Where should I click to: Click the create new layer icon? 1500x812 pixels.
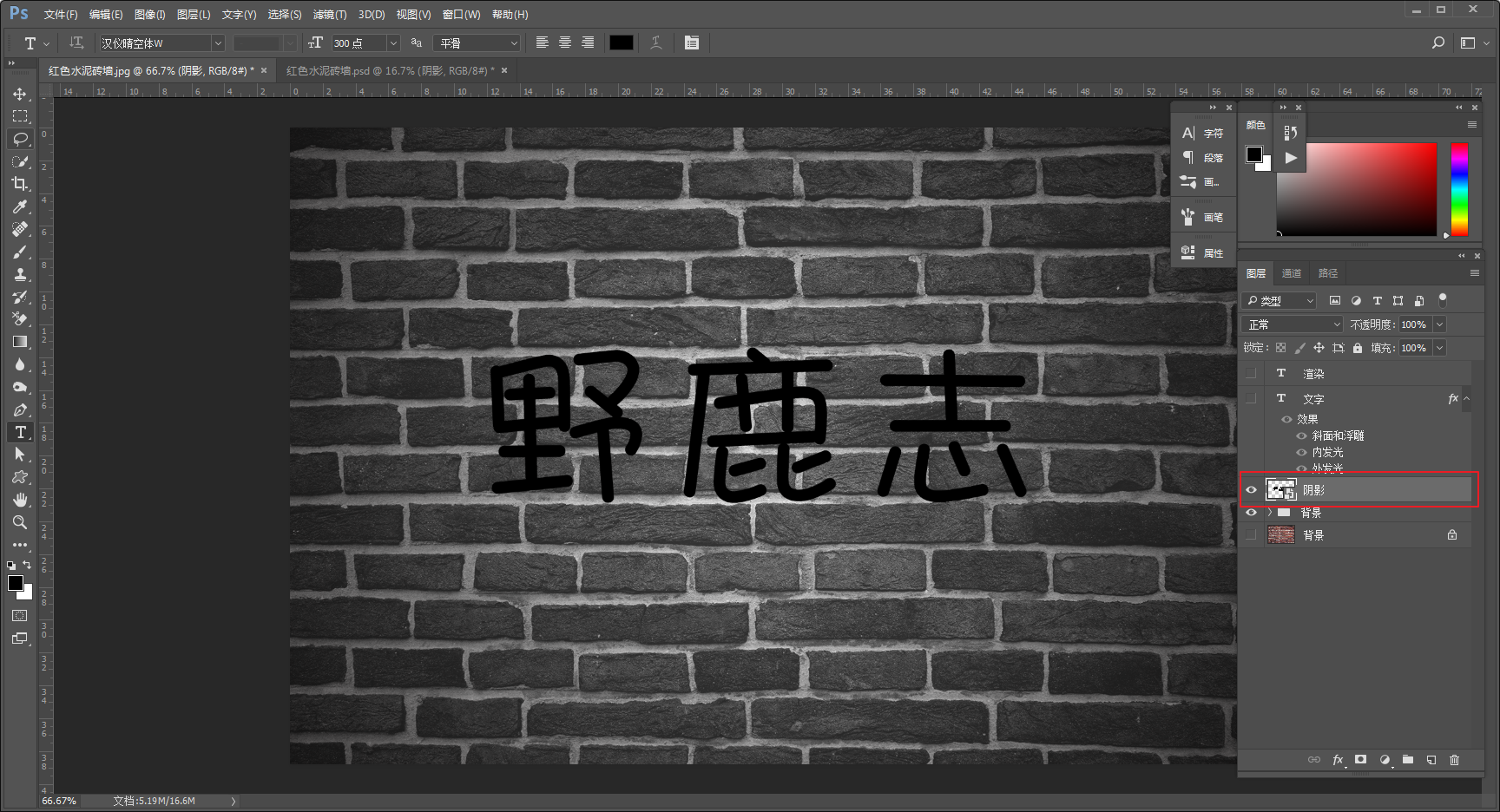(1431, 760)
